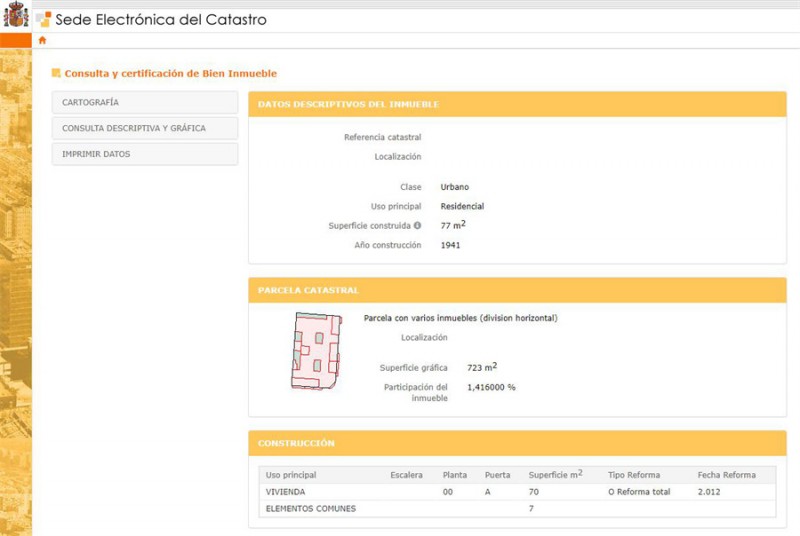Click the Referencia catastral label
The height and width of the screenshot is (536, 800).
(x=383, y=137)
